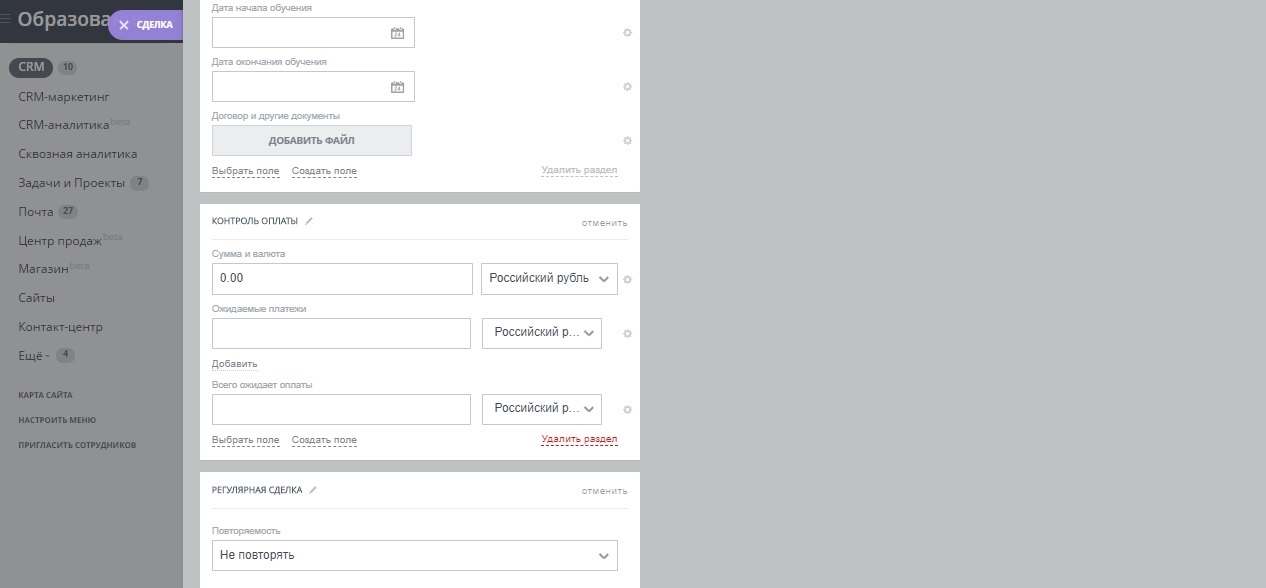Click Выбрать поле in the education section
The height and width of the screenshot is (588, 1266).
point(246,171)
